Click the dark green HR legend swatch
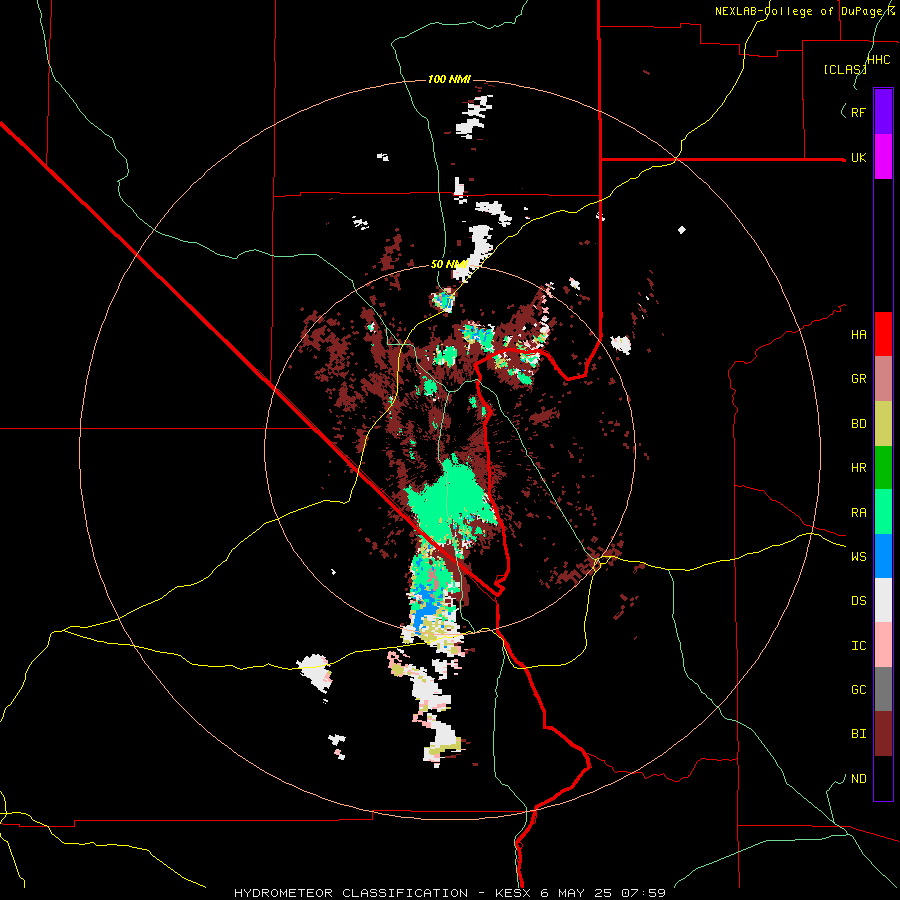 883,468
